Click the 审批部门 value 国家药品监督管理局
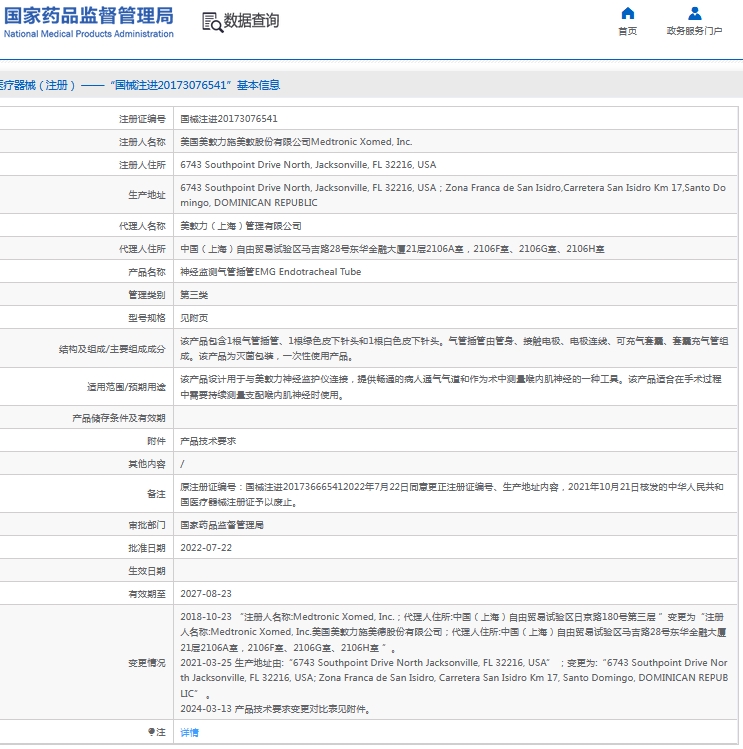 (x=222, y=525)
